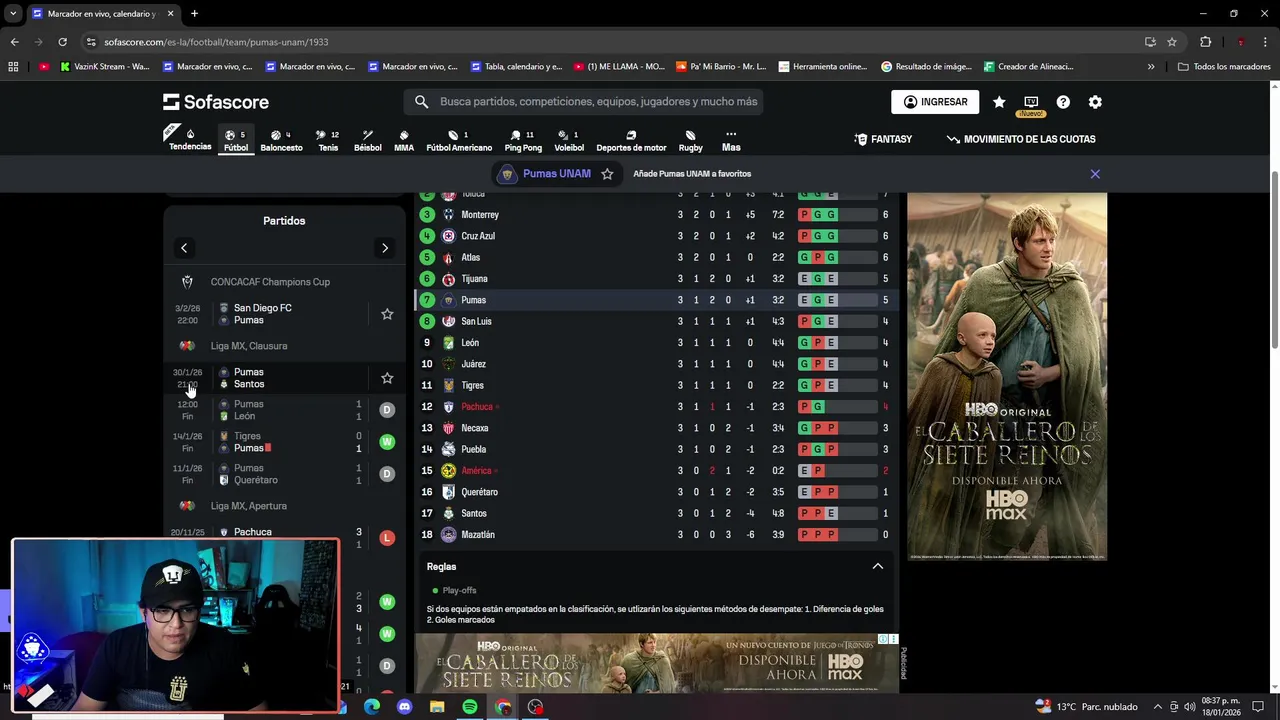Open the Pumas vs León match result
This screenshot has width=1280, height=720.
click(285, 410)
